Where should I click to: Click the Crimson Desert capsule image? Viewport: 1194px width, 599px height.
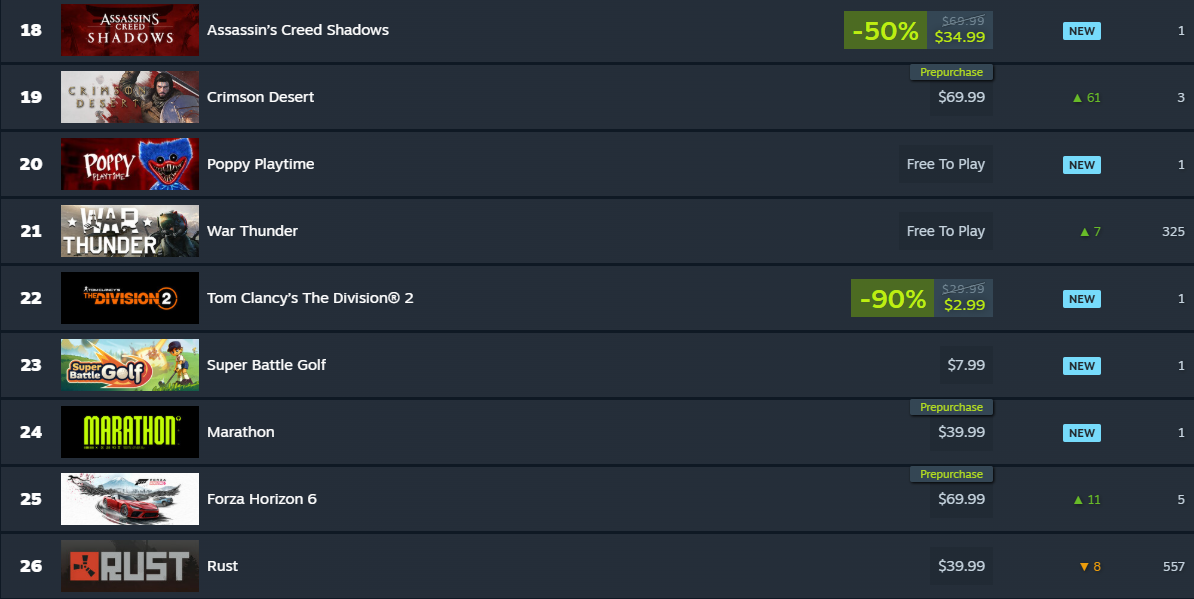point(129,96)
